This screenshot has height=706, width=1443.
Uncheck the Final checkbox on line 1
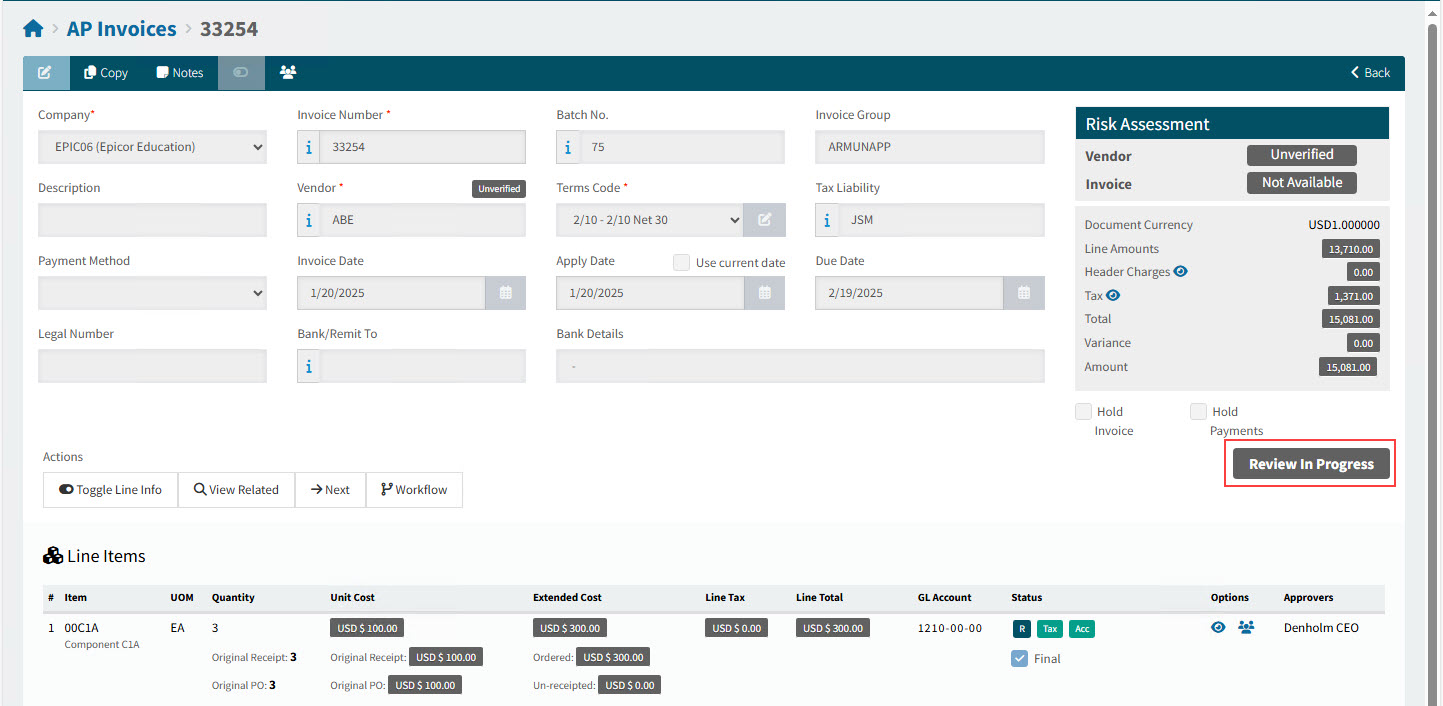[1019, 659]
